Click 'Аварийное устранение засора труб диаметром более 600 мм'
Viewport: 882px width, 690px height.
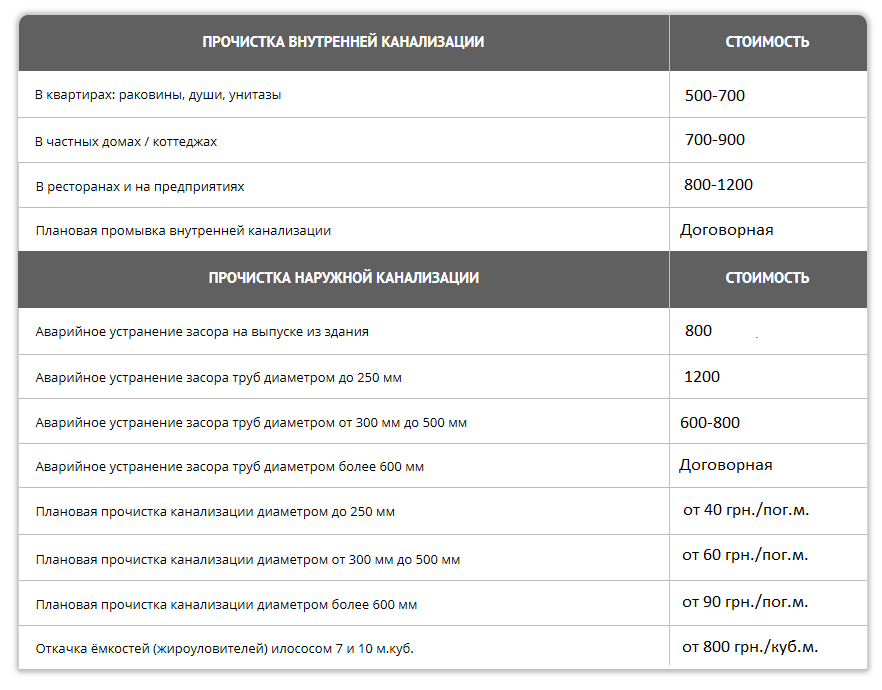point(230,467)
